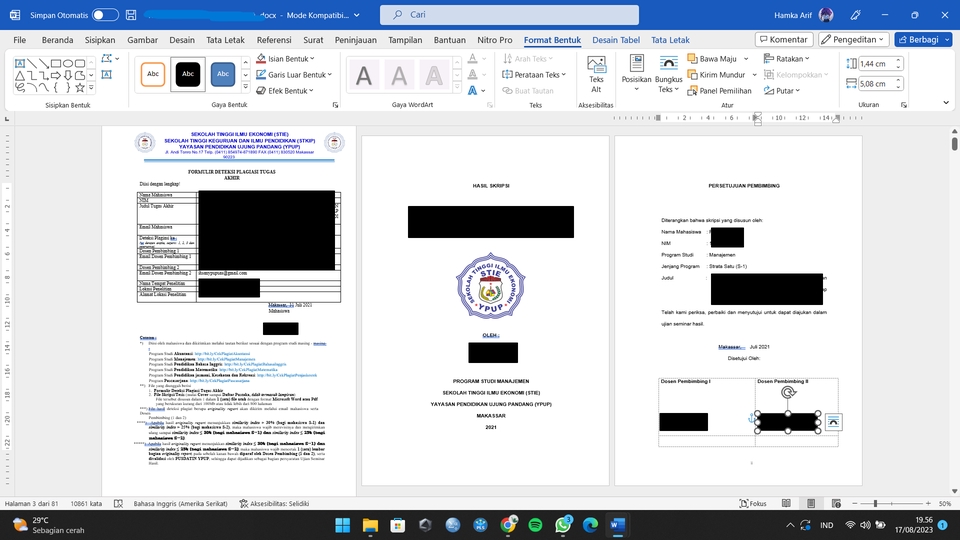This screenshot has width=960, height=540.
Task: Open WhatsApp from the taskbar
Action: [x=563, y=525]
